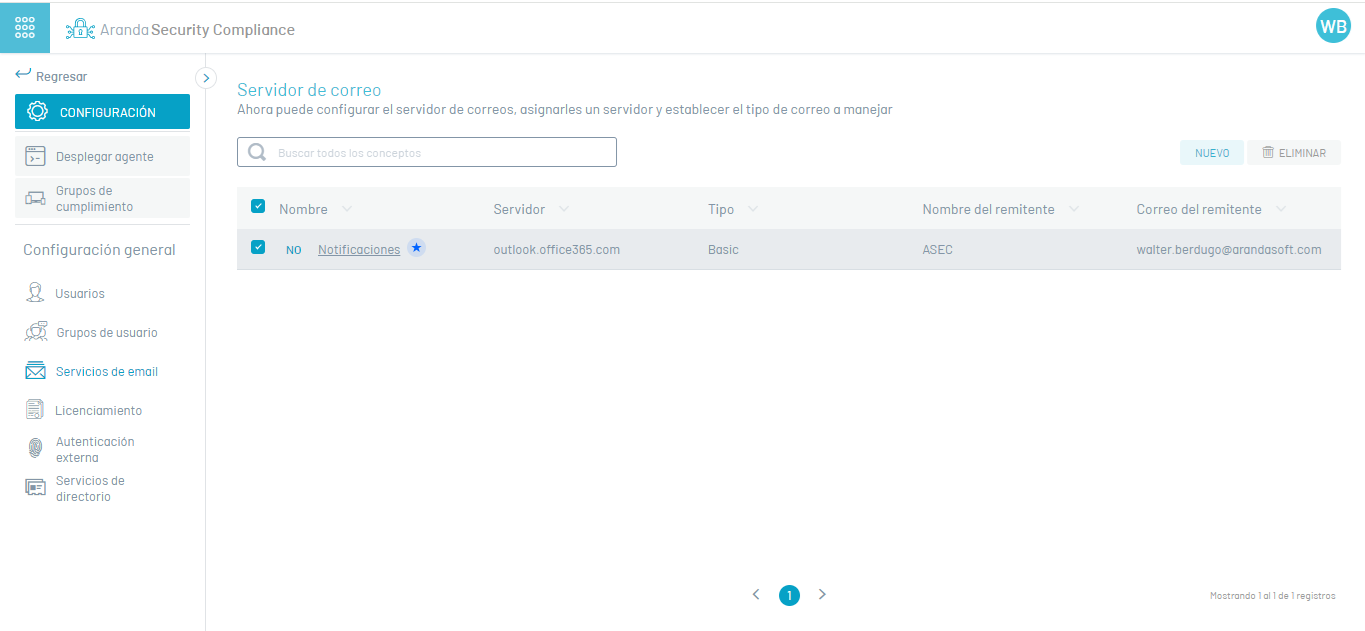
Task: Click the ASEC sender name cell
Action: point(937,249)
